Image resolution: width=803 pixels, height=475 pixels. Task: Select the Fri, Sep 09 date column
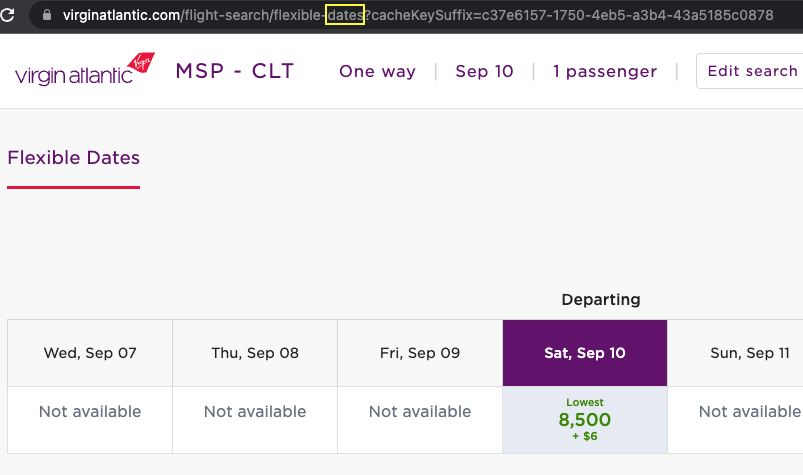pyautogui.click(x=420, y=353)
